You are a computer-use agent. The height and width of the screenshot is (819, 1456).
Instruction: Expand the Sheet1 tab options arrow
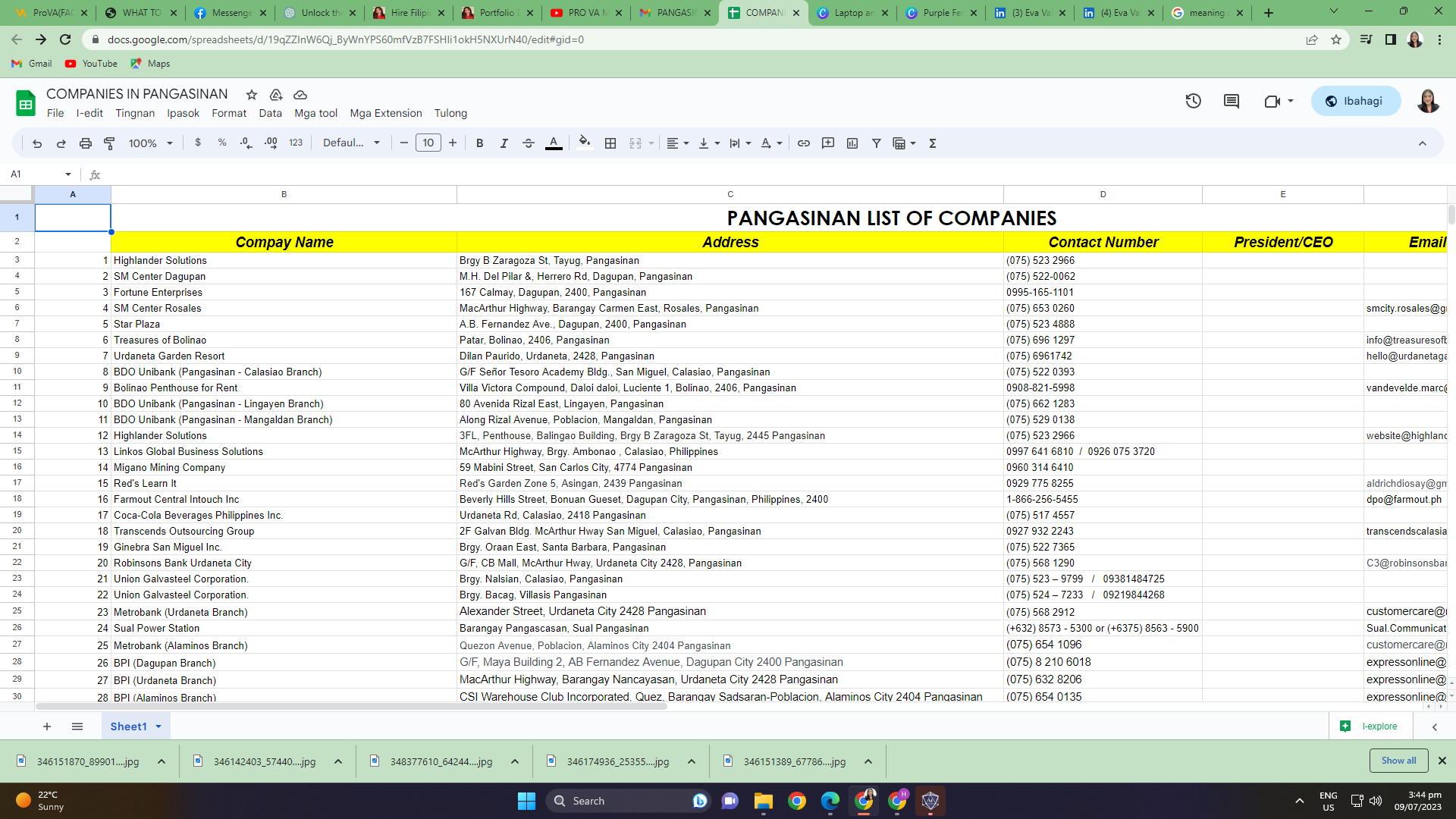click(x=158, y=726)
